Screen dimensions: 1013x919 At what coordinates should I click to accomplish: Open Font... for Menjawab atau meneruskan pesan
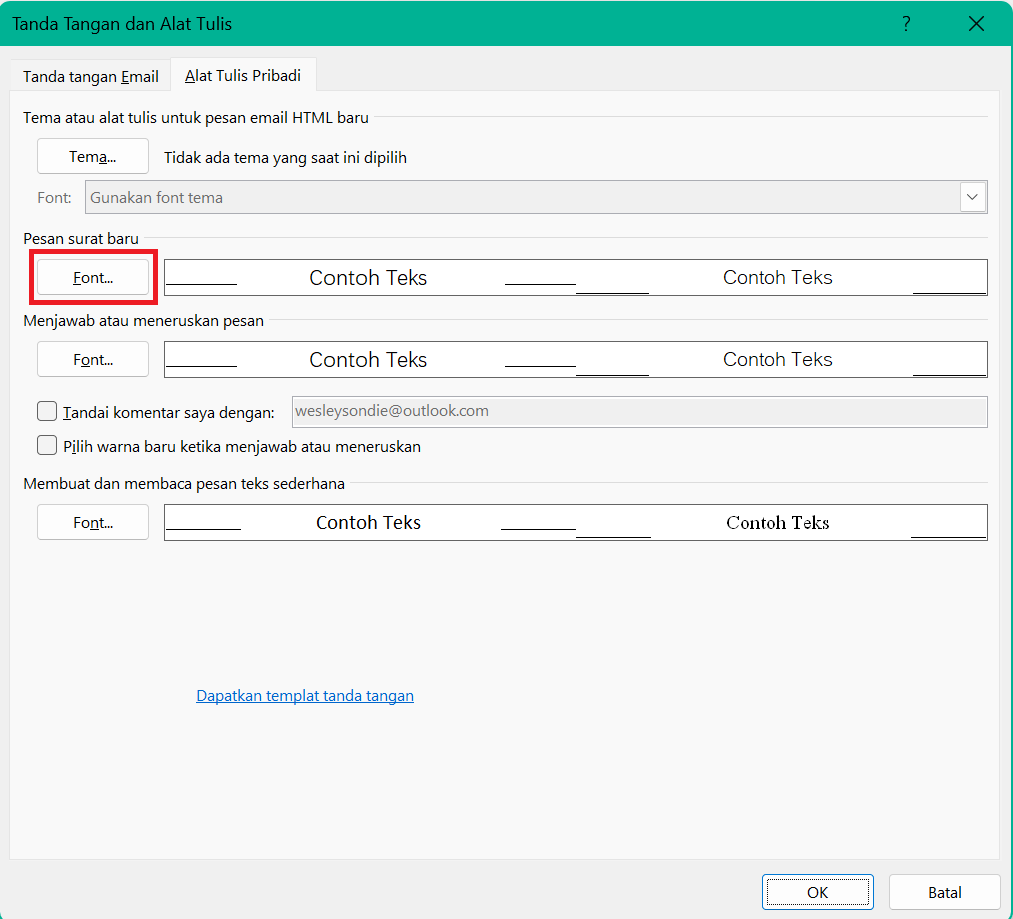point(93,359)
